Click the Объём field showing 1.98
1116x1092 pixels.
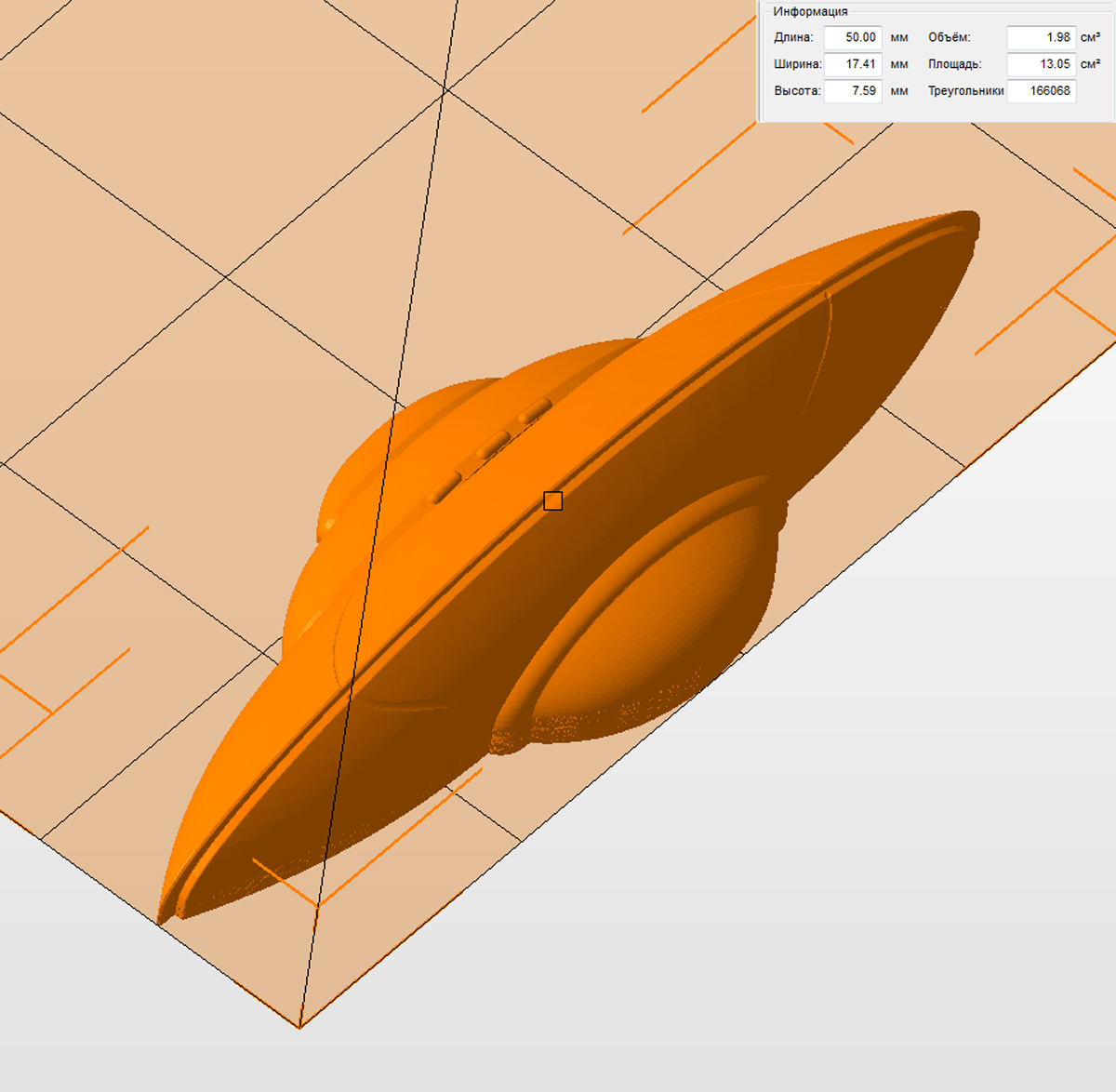pyautogui.click(x=1041, y=37)
